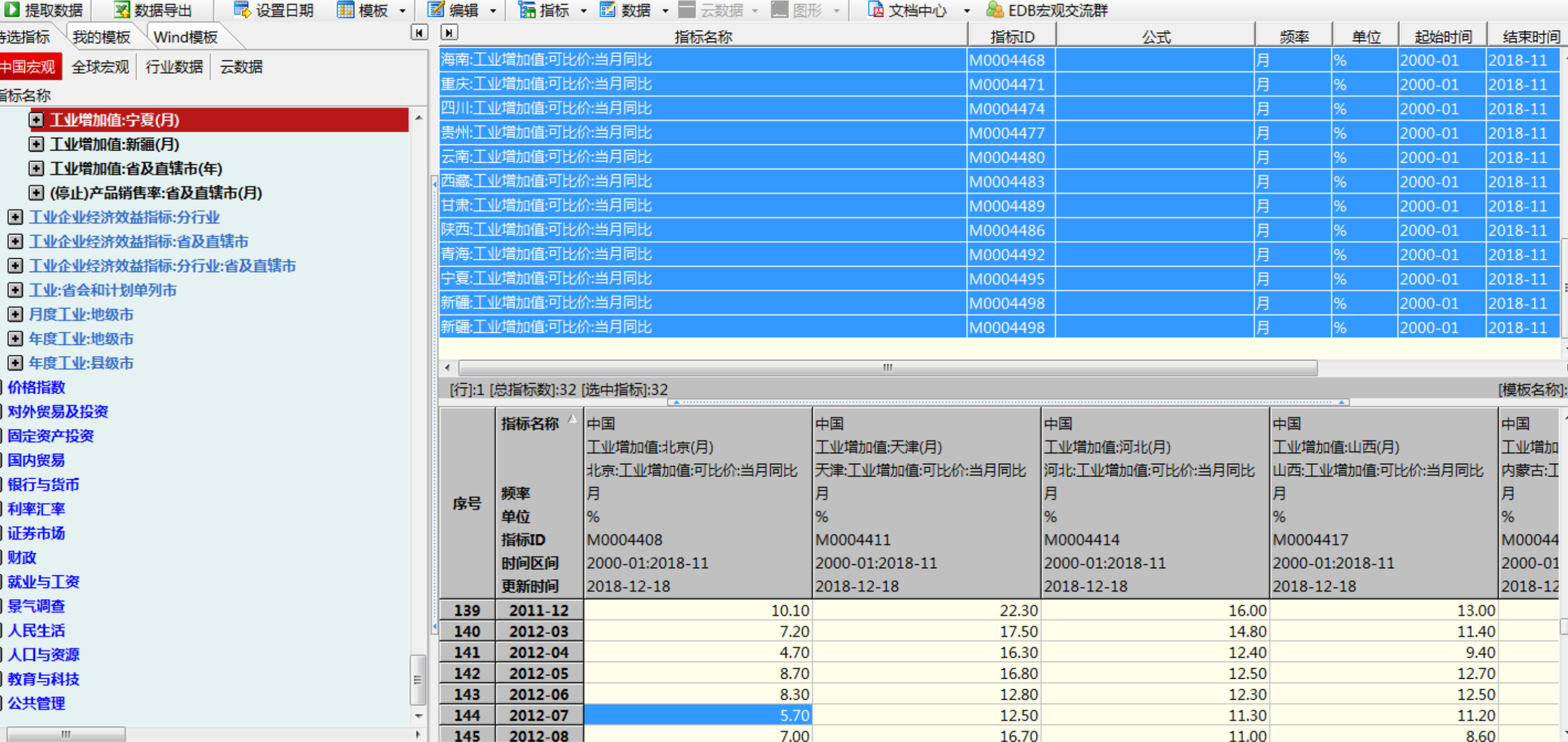The image size is (1568, 742).
Task: Click the 编辑 pencil icon
Action: click(x=435, y=9)
